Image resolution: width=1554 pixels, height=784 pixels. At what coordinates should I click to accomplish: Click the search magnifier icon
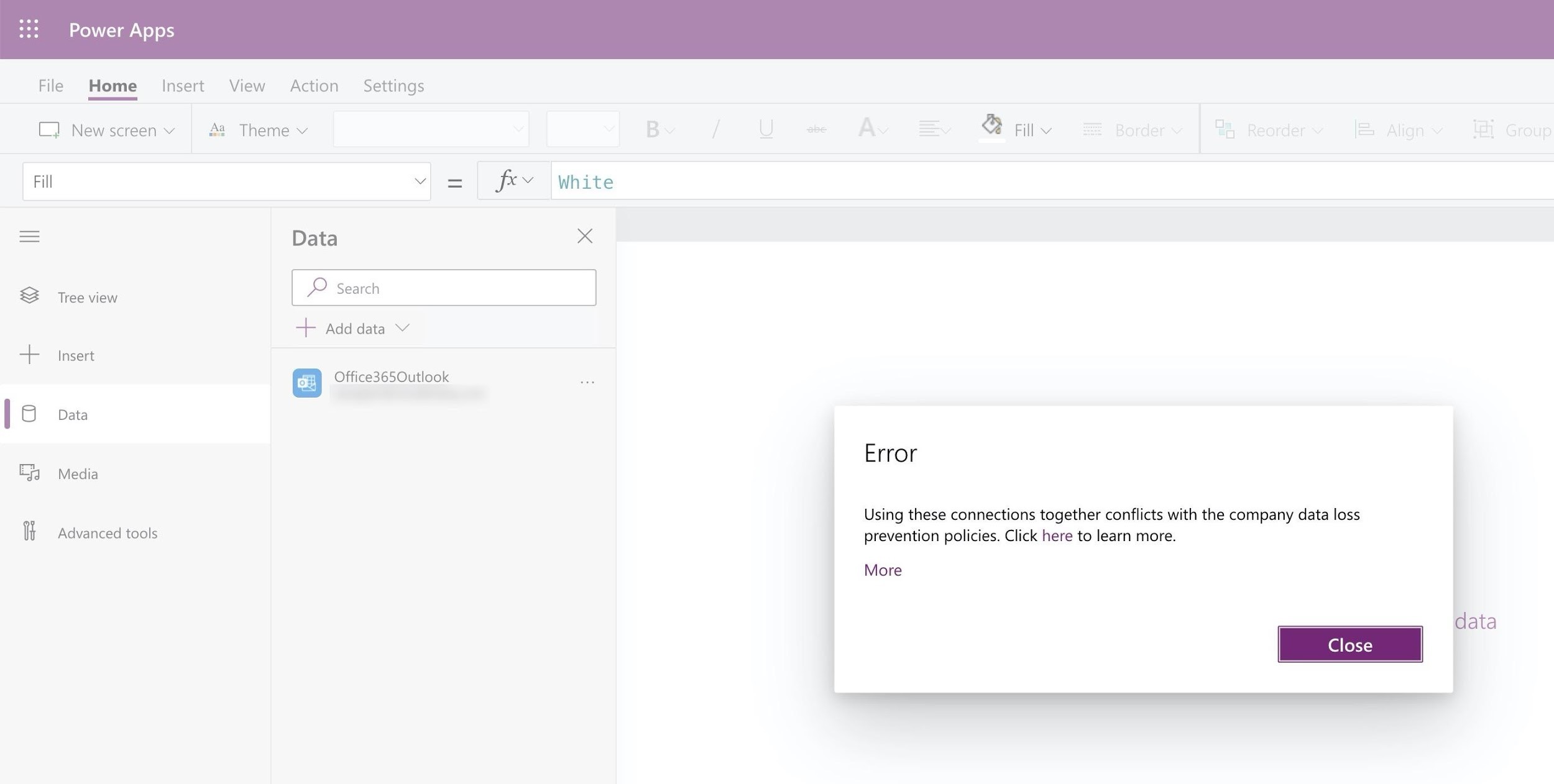point(317,287)
